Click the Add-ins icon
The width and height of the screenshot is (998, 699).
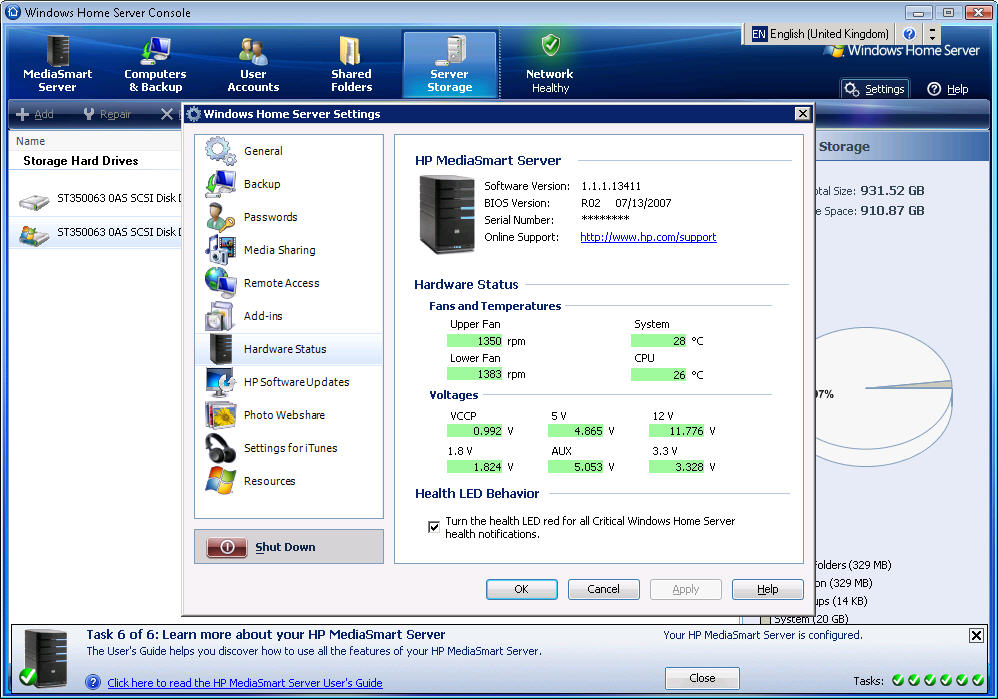pyautogui.click(x=220, y=316)
